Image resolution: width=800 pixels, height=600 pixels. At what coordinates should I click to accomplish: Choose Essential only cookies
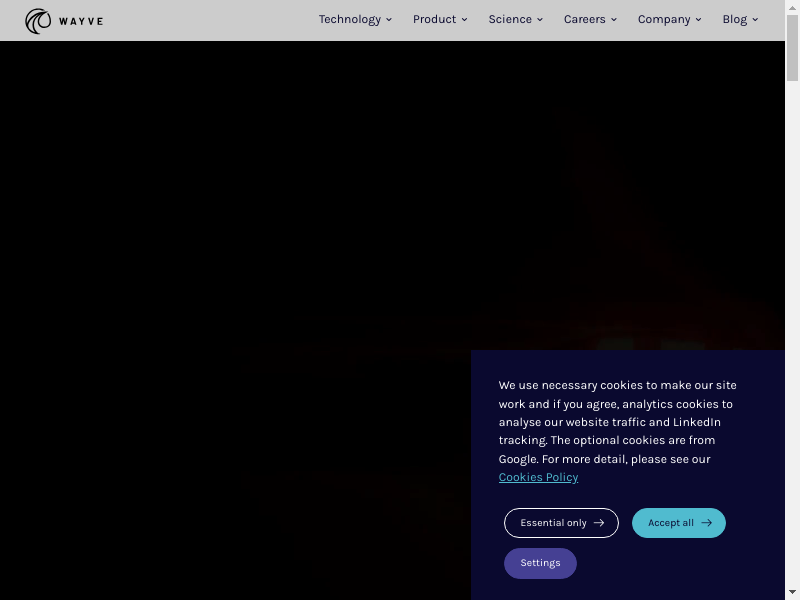[x=560, y=523]
